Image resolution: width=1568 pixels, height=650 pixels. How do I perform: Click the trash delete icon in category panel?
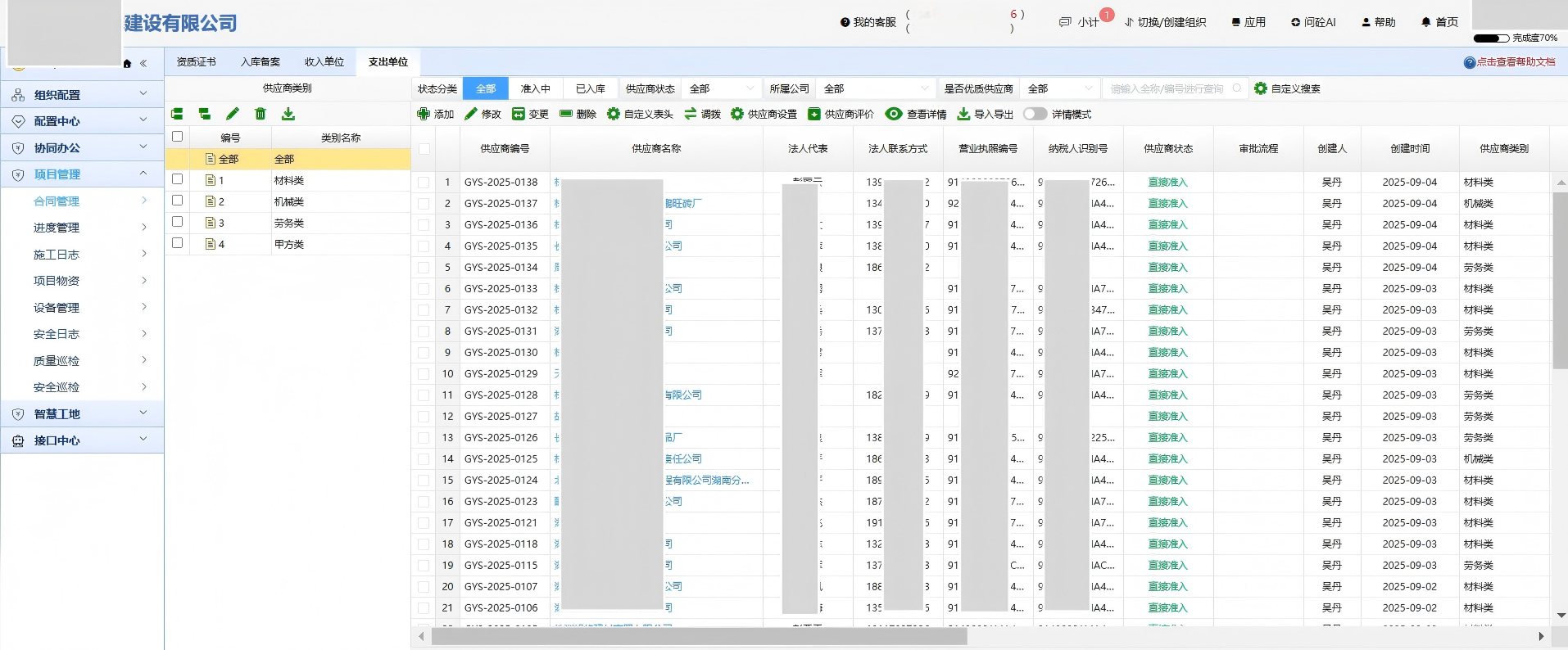[261, 114]
